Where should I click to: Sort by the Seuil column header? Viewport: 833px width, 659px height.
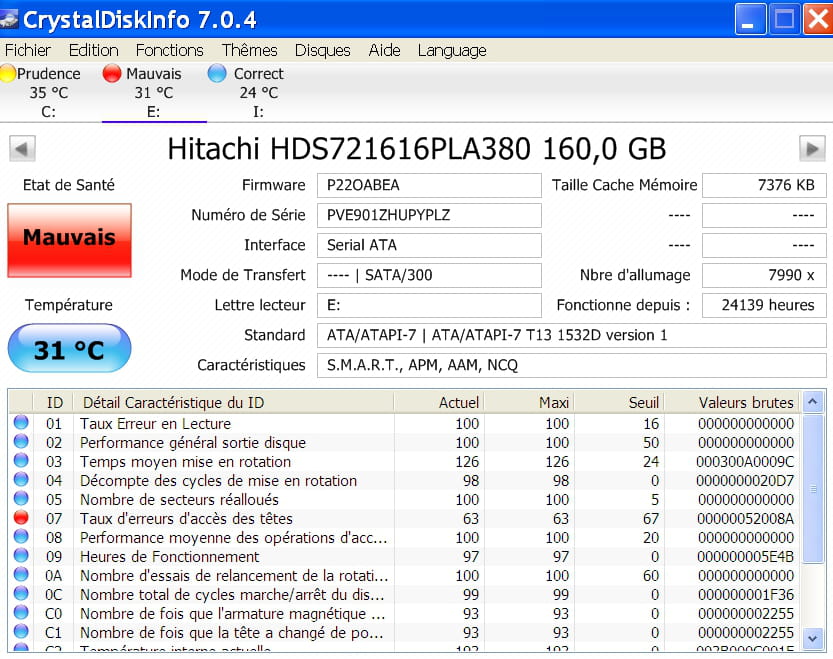[x=619, y=402]
